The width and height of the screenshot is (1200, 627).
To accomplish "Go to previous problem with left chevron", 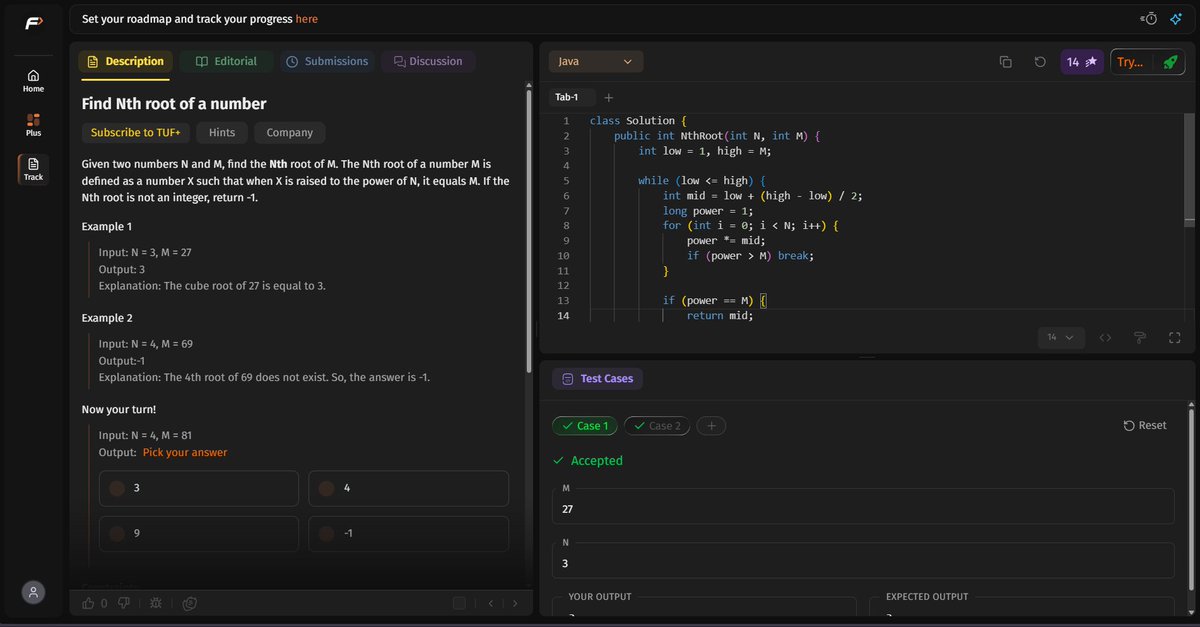I will pos(491,603).
